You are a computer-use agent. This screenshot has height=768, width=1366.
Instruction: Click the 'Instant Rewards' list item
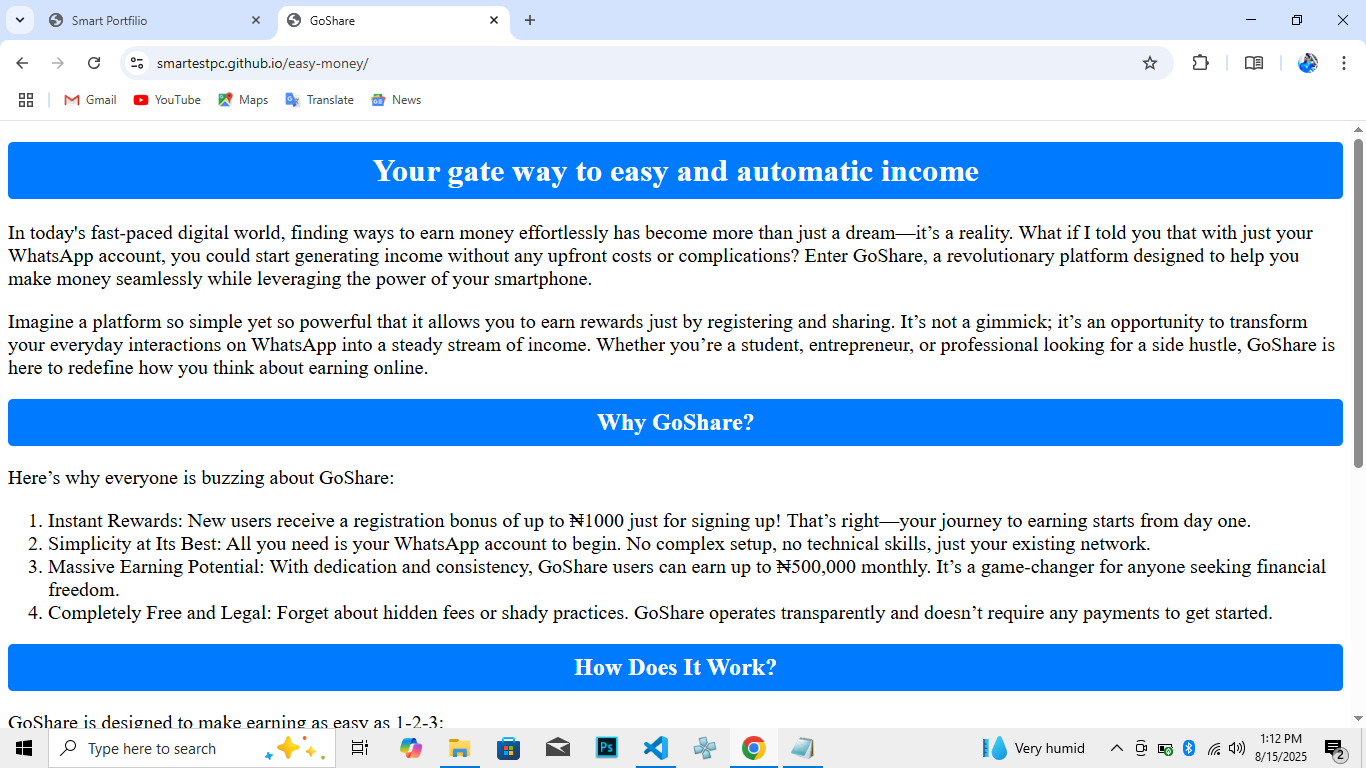pyautogui.click(x=649, y=521)
